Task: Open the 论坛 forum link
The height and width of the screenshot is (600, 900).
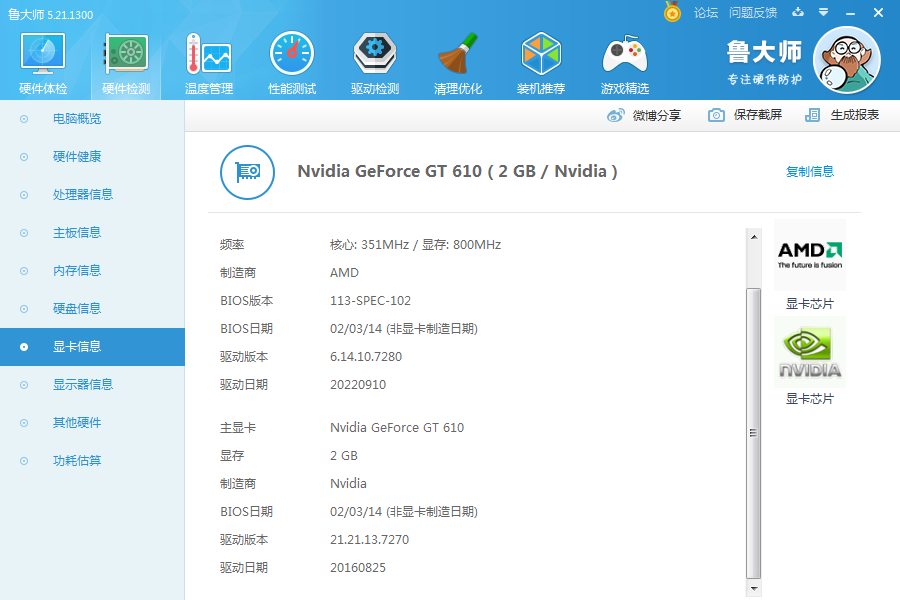Action: click(x=706, y=13)
